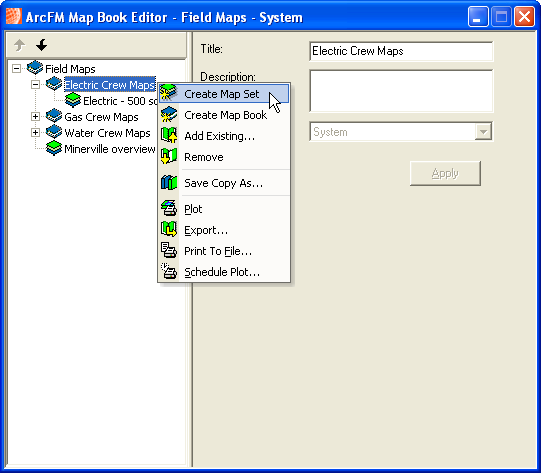This screenshot has height=473, width=541.
Task: Click the Create Map Set icon
Action: click(x=169, y=94)
